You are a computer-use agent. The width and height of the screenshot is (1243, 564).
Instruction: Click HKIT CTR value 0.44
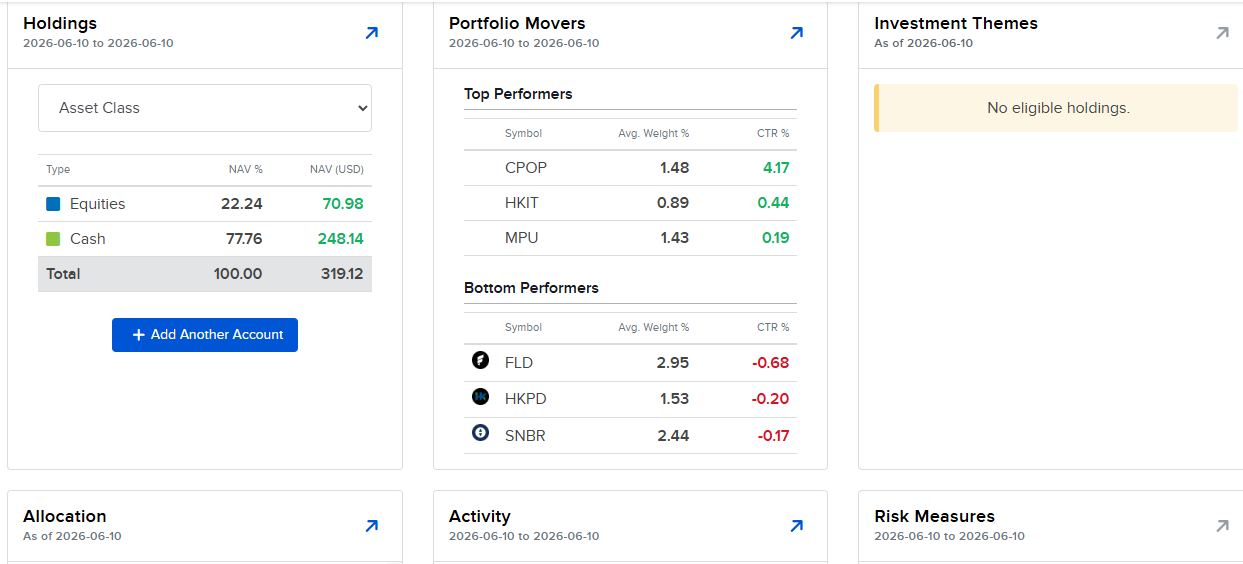tap(774, 203)
